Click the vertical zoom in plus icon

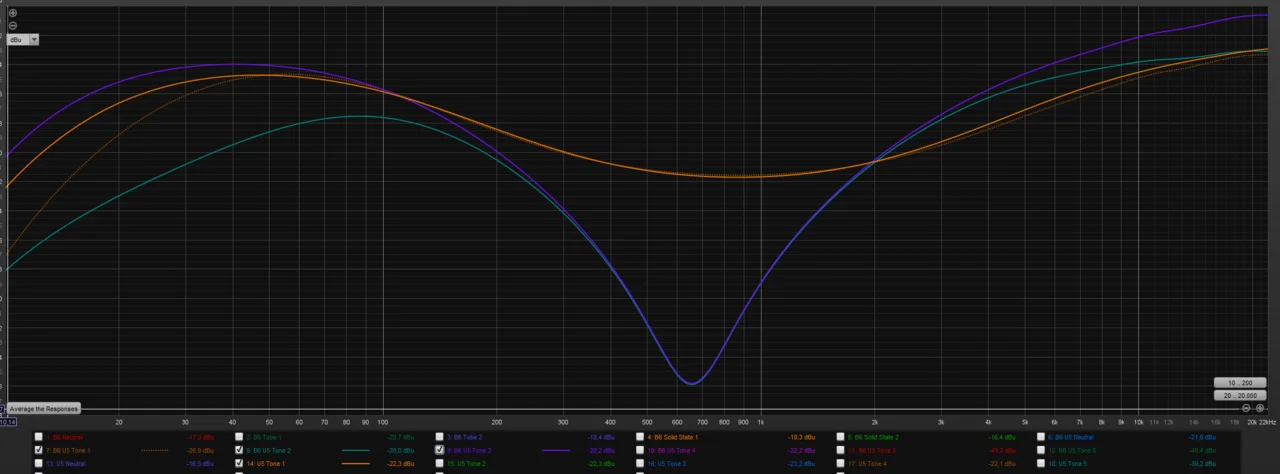point(13,13)
